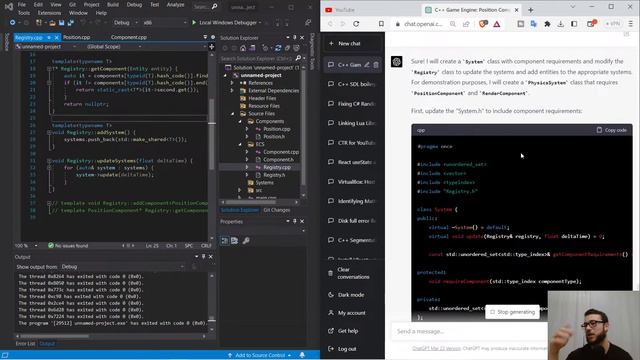
Task: Click the notifications bell in status bar
Action: click(x=302, y=355)
